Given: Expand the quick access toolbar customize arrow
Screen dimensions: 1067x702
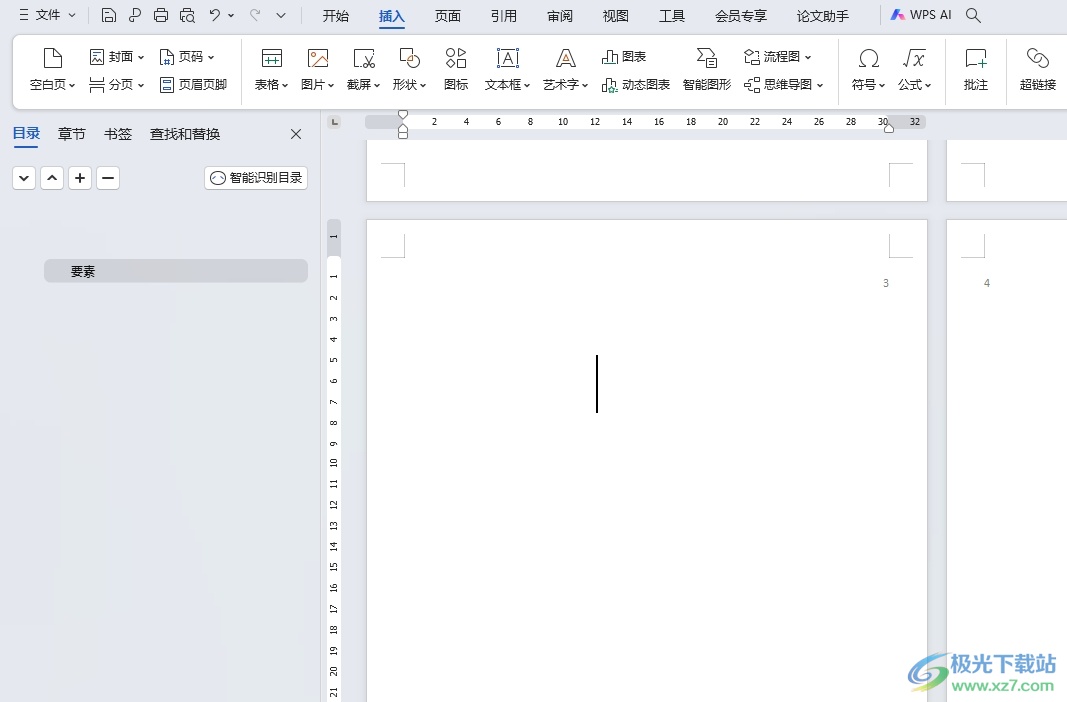Looking at the screenshot, I should tap(281, 15).
